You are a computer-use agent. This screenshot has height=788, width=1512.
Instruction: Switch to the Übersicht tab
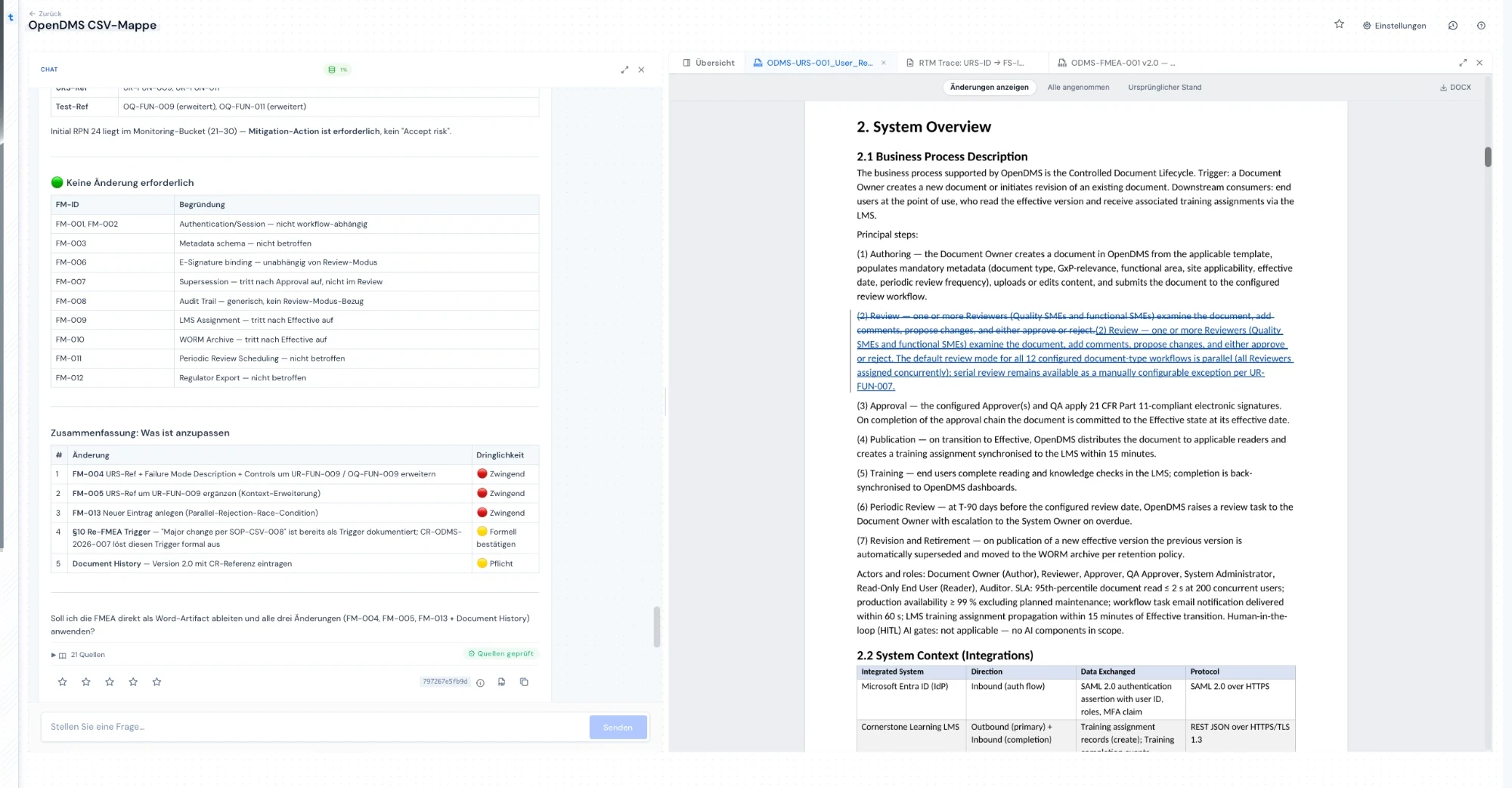(x=708, y=63)
